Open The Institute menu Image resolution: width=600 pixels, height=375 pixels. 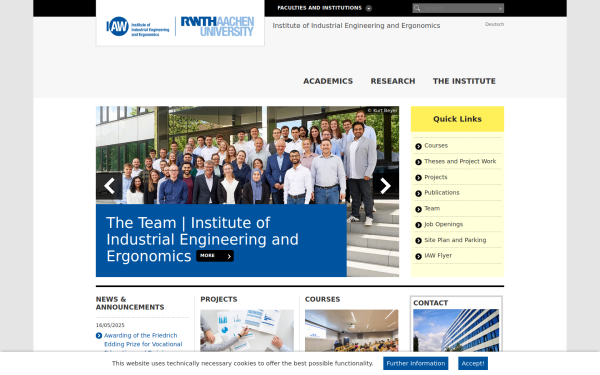pos(464,81)
